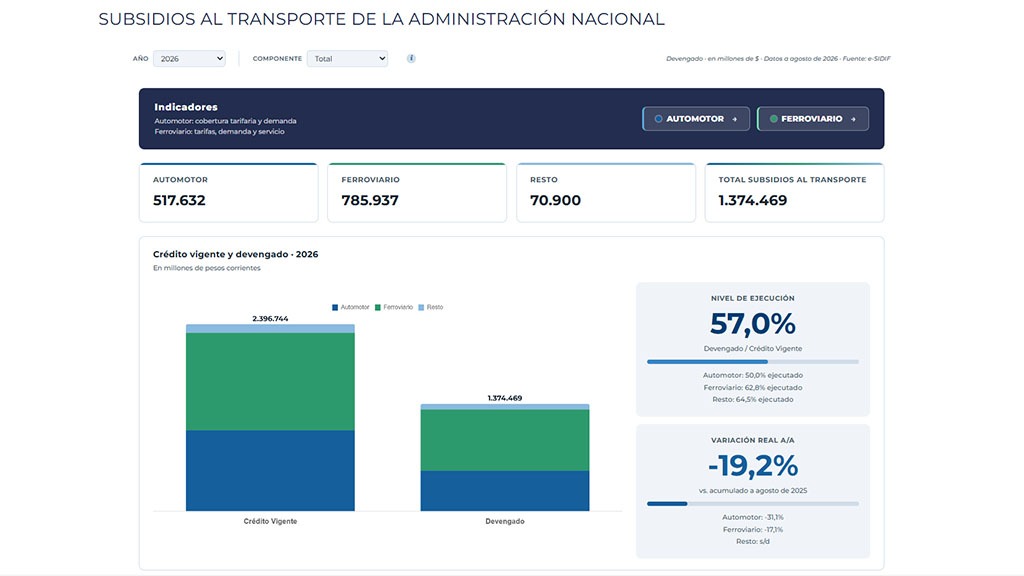Screen dimensions: 1024x576
Task: Open the Componente Total dropdown
Action: [347, 59]
